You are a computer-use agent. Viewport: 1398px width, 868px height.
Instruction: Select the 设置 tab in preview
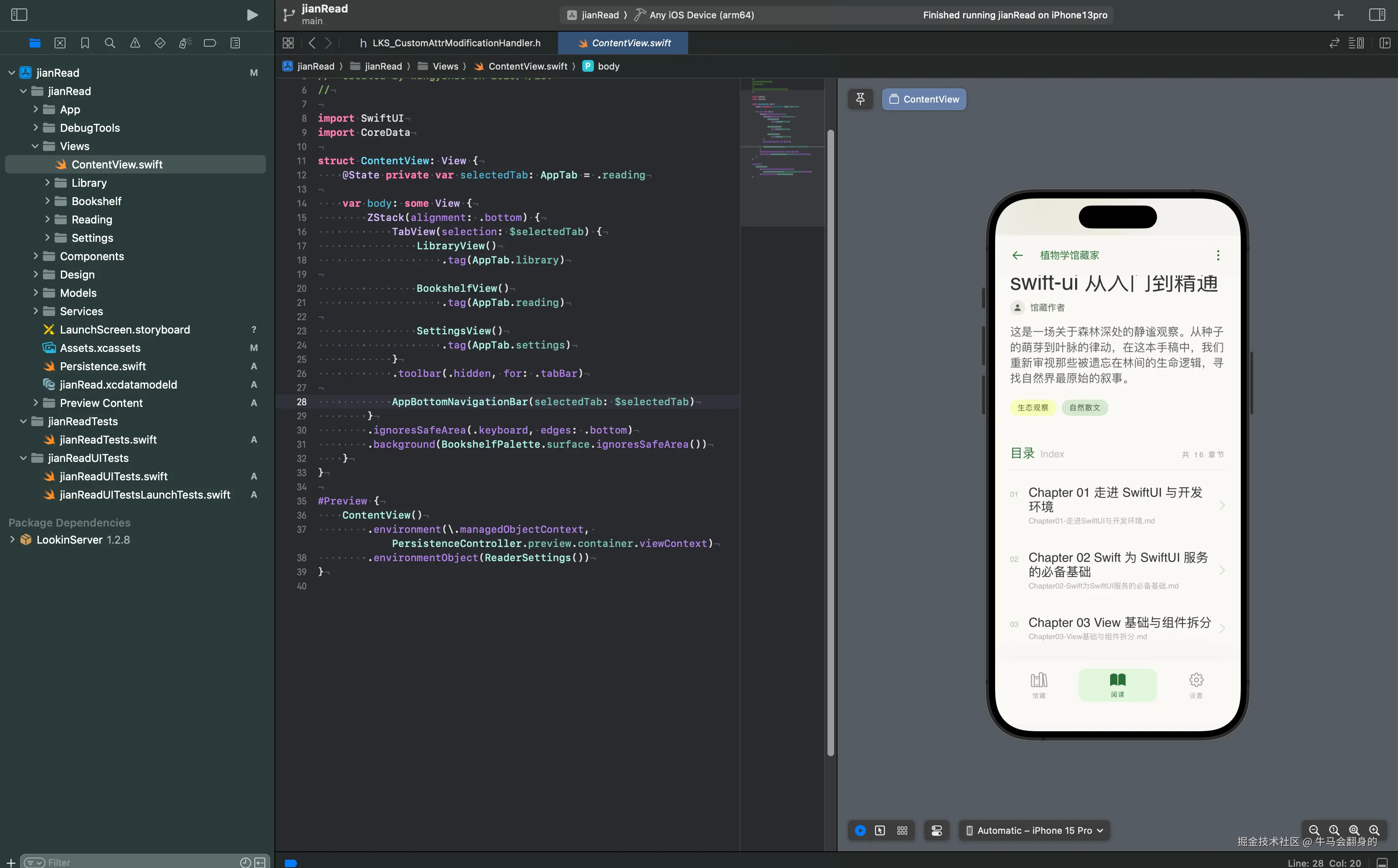pyautogui.click(x=1196, y=685)
